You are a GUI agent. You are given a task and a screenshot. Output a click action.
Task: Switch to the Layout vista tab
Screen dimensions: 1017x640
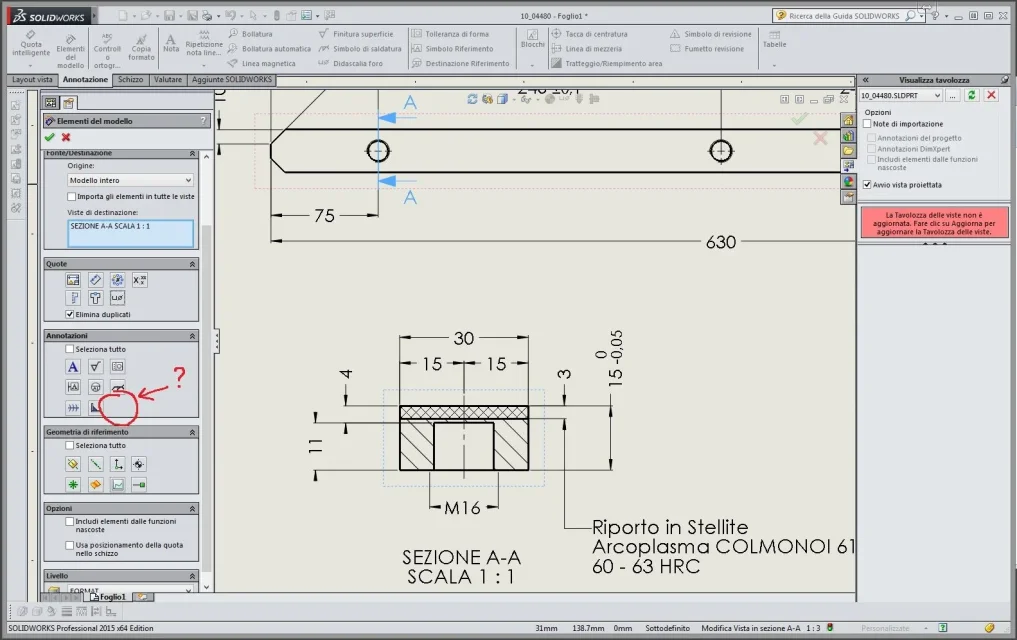tap(32, 80)
